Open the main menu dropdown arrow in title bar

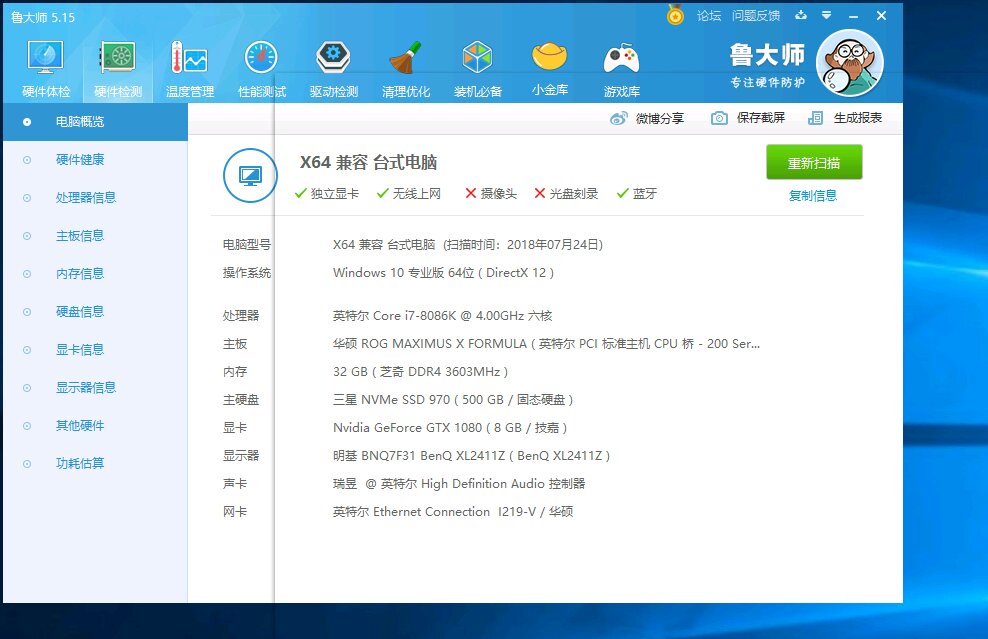(x=826, y=16)
